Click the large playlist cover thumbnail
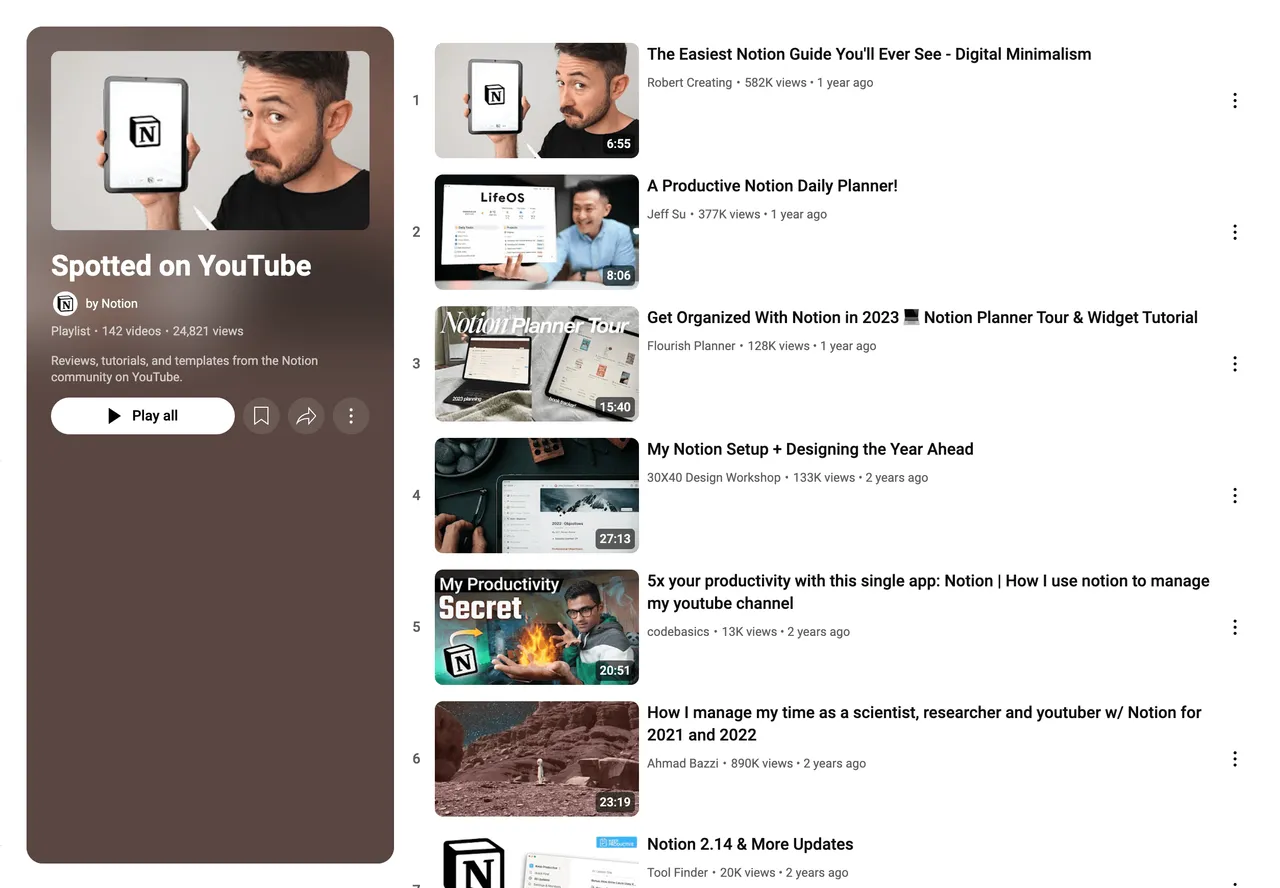The height and width of the screenshot is (888, 1280). pos(210,140)
